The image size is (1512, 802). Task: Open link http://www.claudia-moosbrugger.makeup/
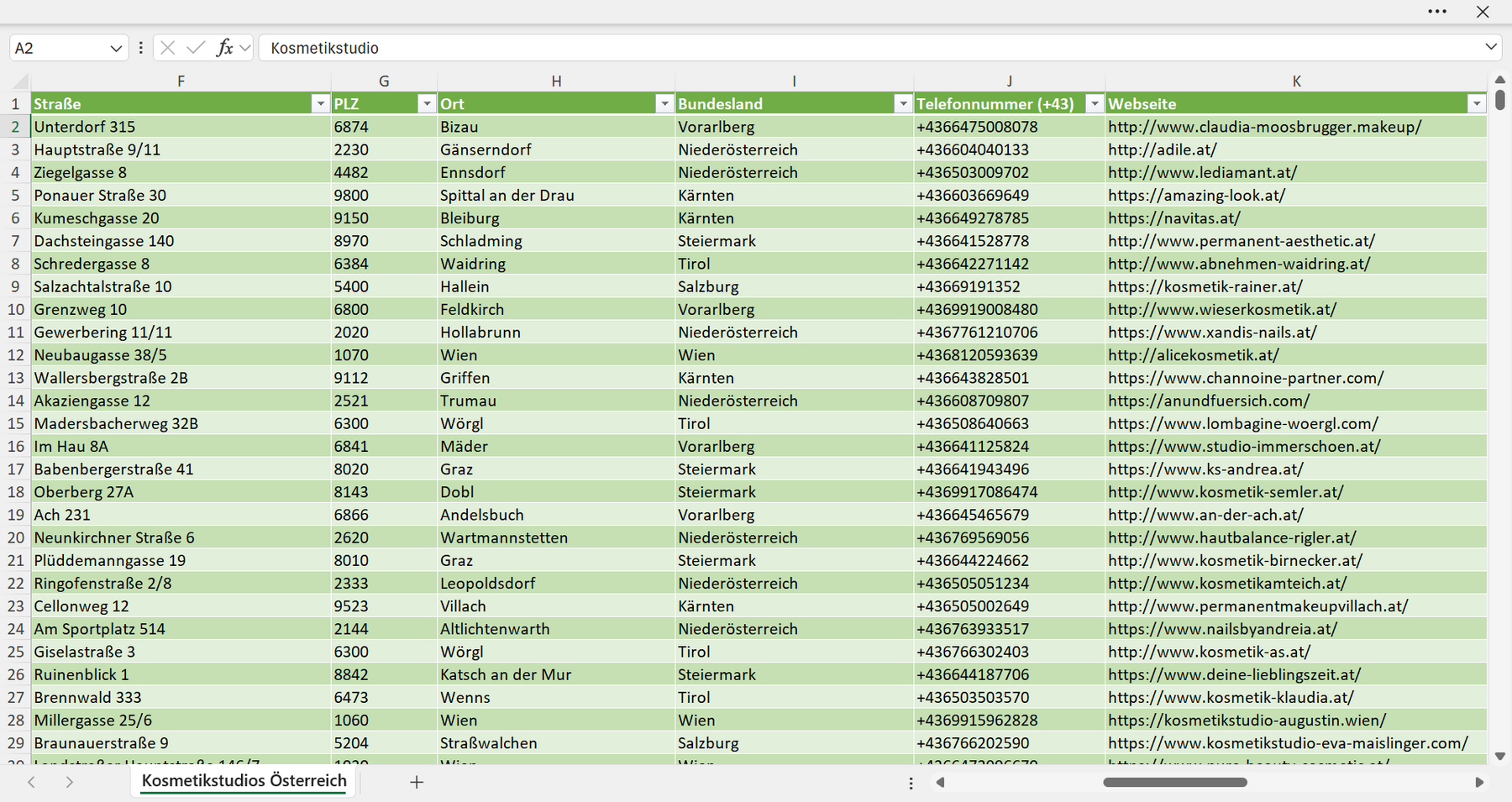(x=1264, y=127)
